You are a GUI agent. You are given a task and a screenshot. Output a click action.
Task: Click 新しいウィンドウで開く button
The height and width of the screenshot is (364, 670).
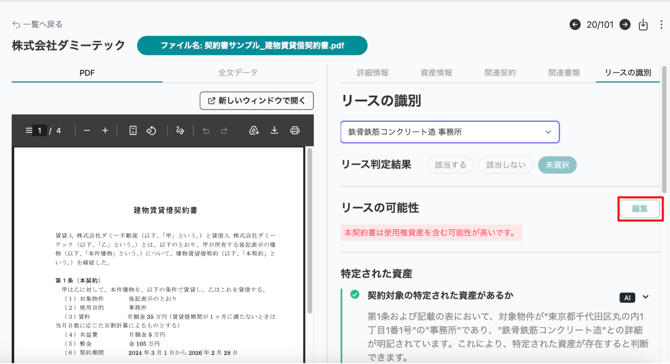(x=256, y=100)
